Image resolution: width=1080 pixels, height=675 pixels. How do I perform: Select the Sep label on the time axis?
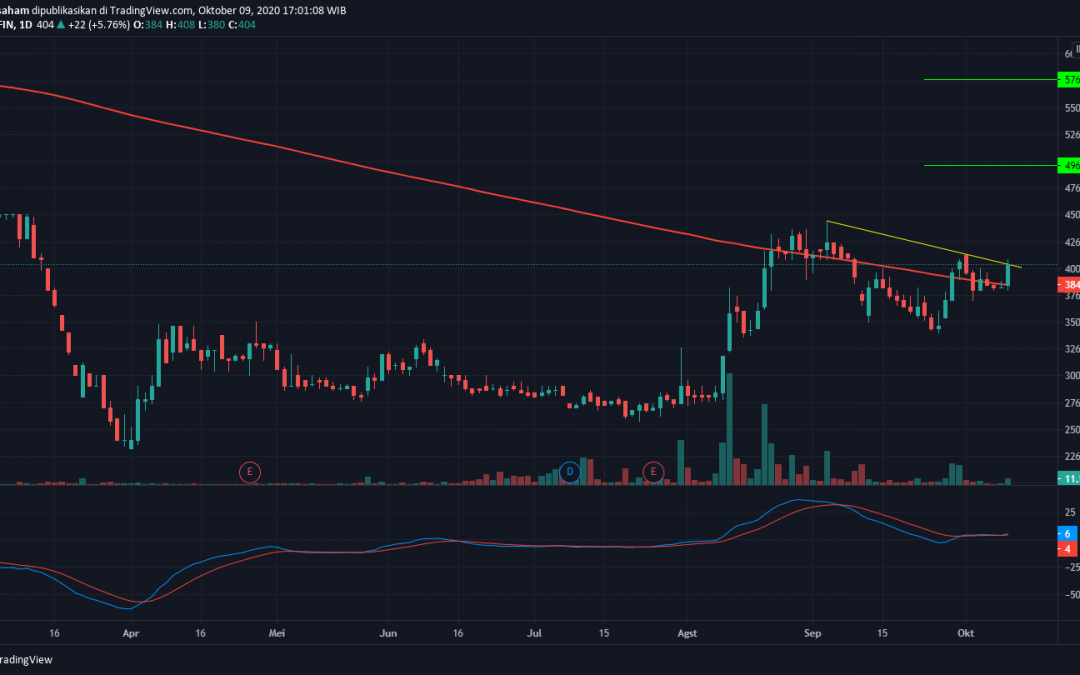coord(812,633)
